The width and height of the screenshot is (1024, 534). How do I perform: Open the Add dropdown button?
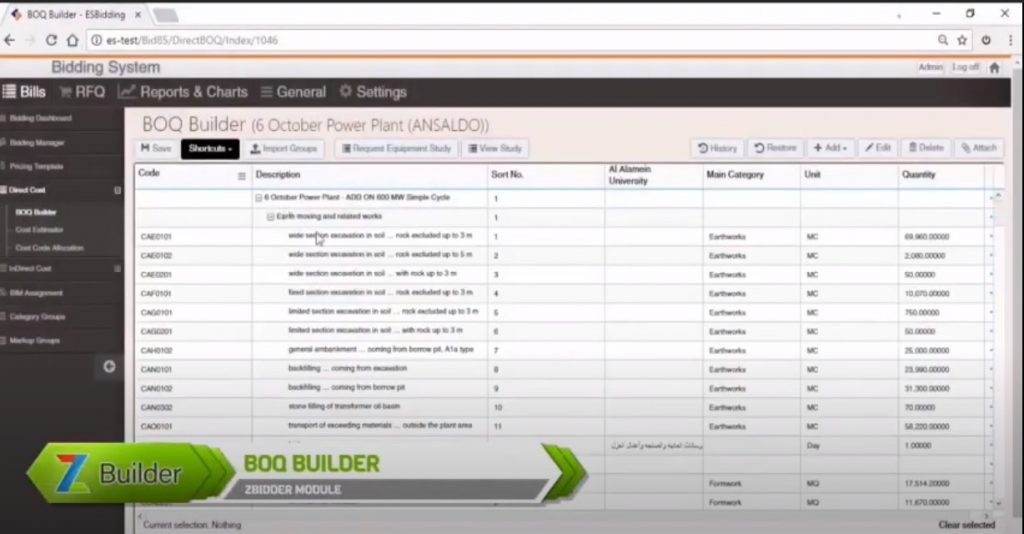click(830, 148)
